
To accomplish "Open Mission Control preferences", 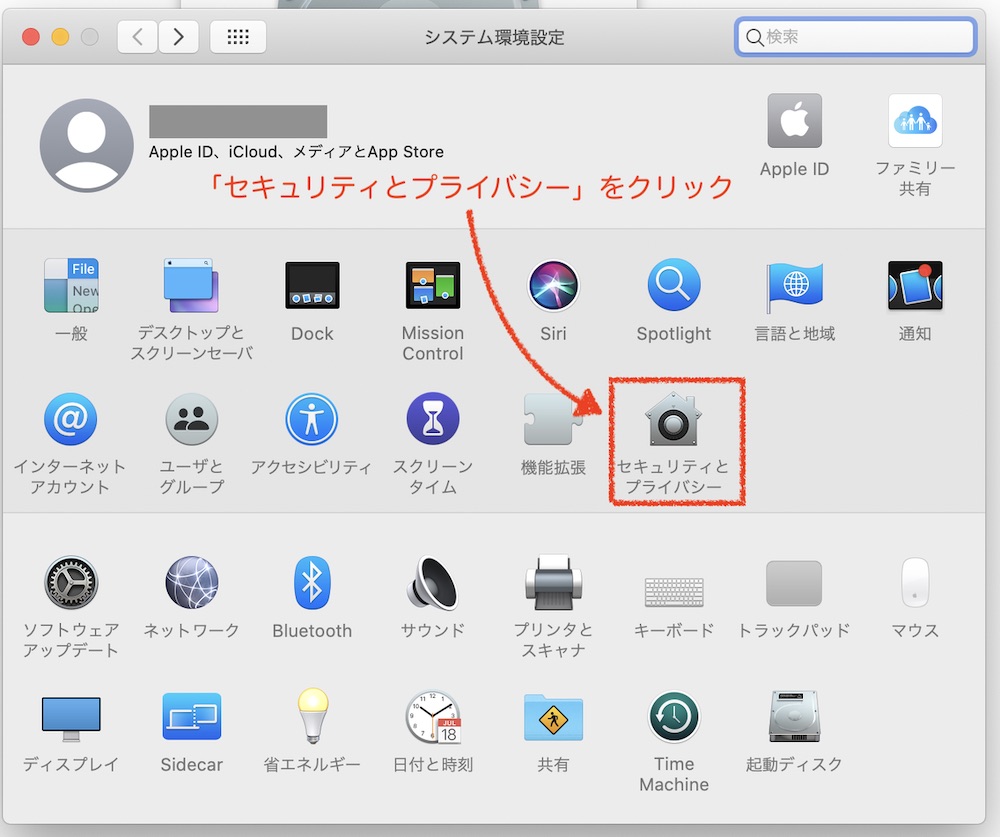I will point(432,285).
